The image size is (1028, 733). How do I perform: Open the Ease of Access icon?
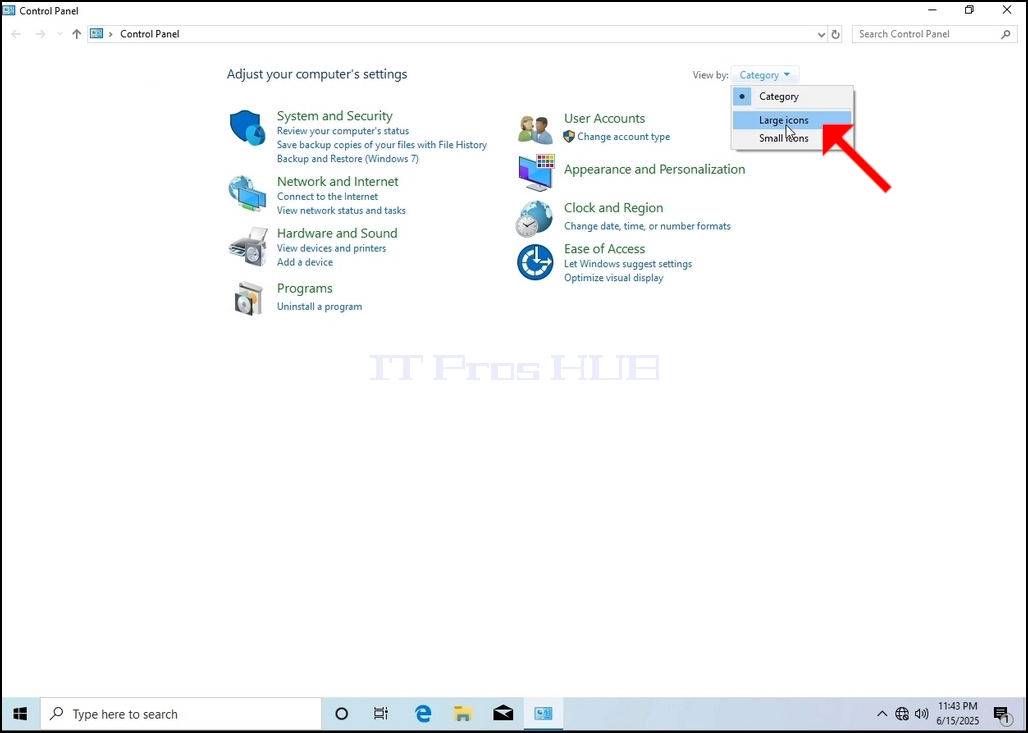[535, 262]
